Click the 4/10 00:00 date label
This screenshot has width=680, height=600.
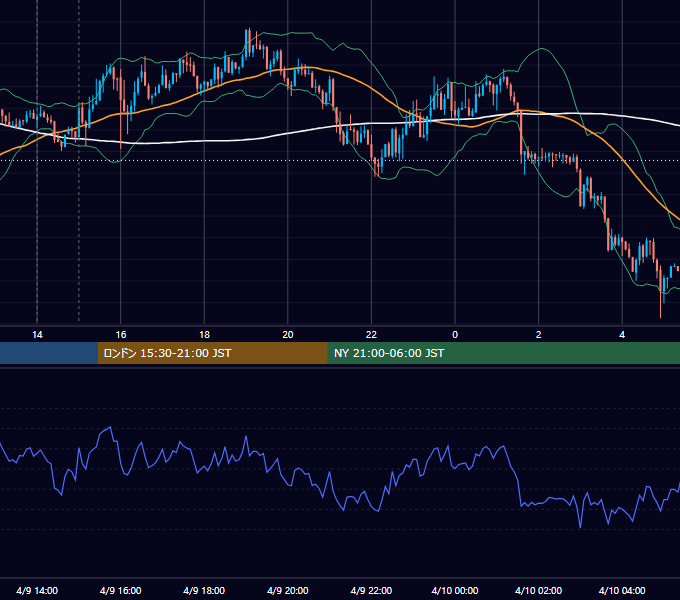point(455,590)
